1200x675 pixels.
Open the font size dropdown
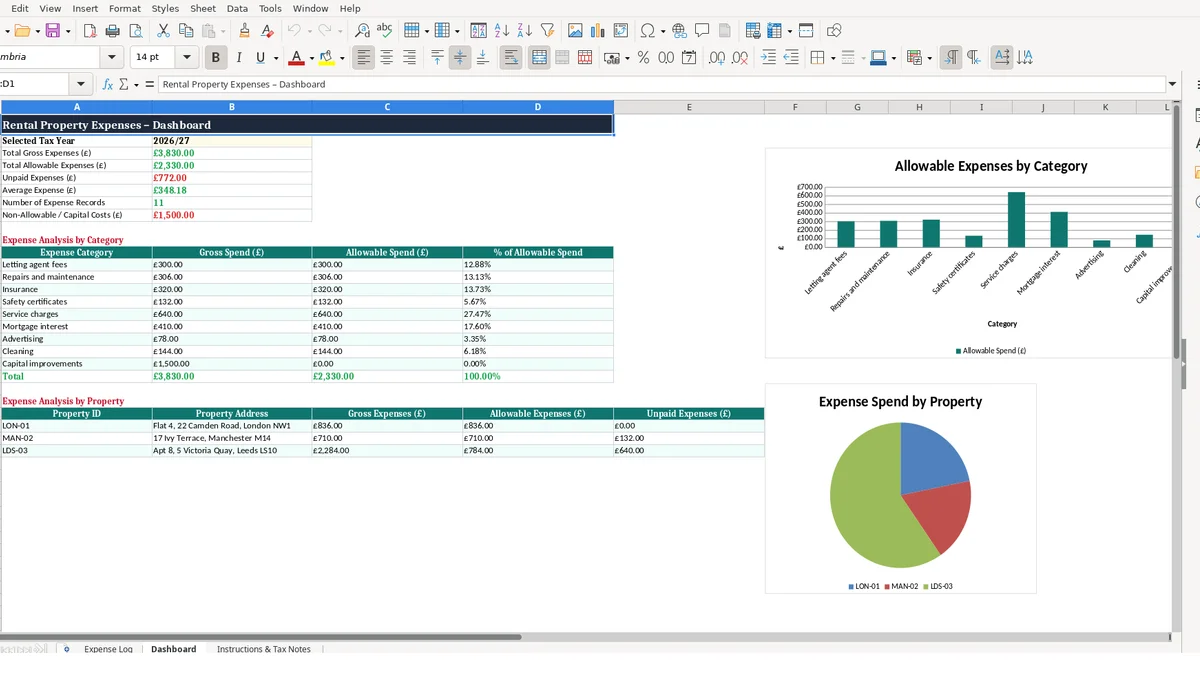point(187,58)
